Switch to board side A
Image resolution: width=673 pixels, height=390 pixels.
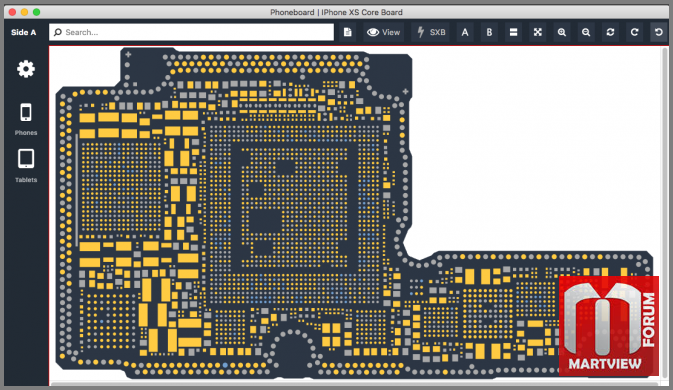[x=465, y=32]
